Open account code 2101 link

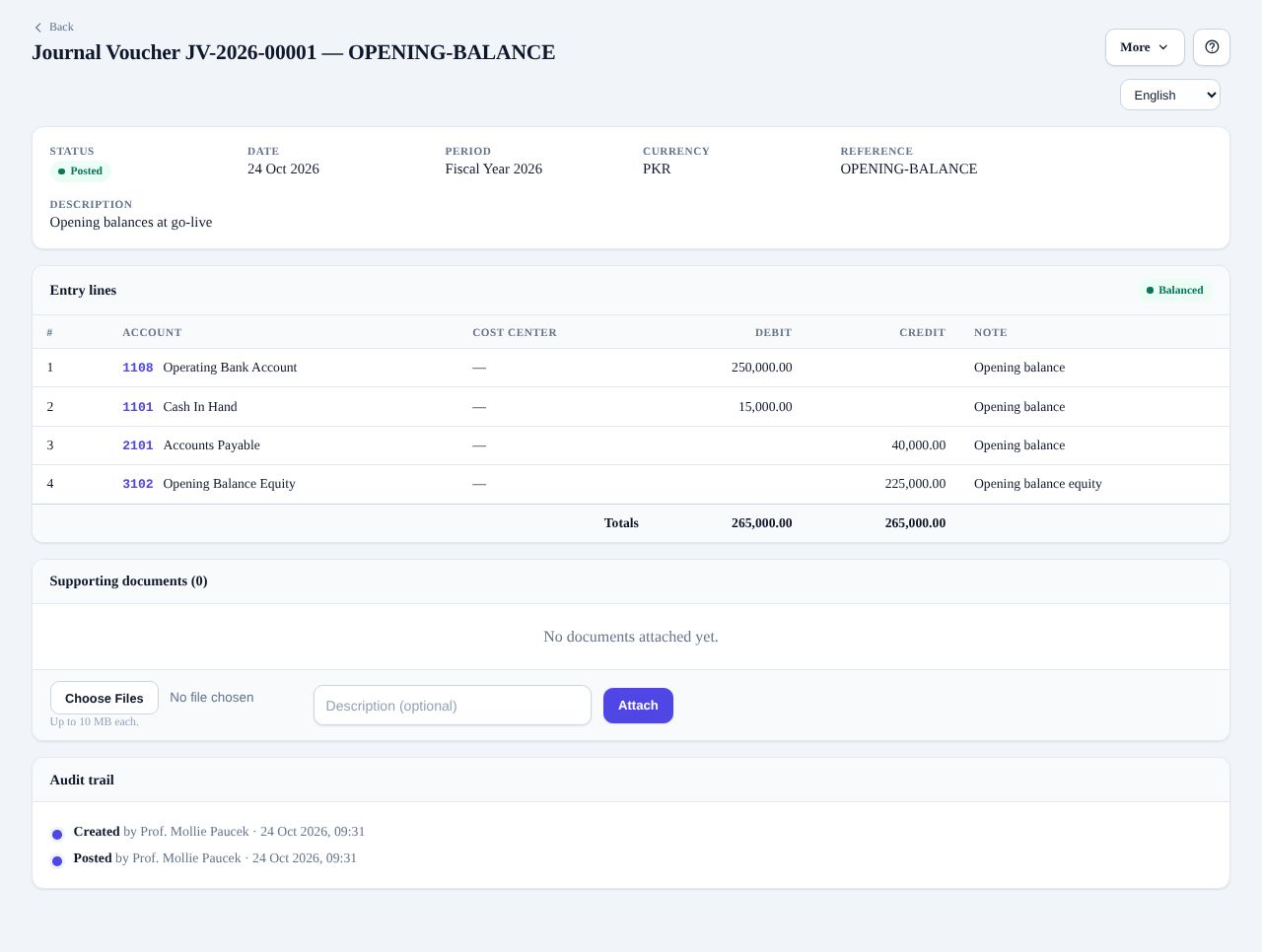click(x=138, y=445)
